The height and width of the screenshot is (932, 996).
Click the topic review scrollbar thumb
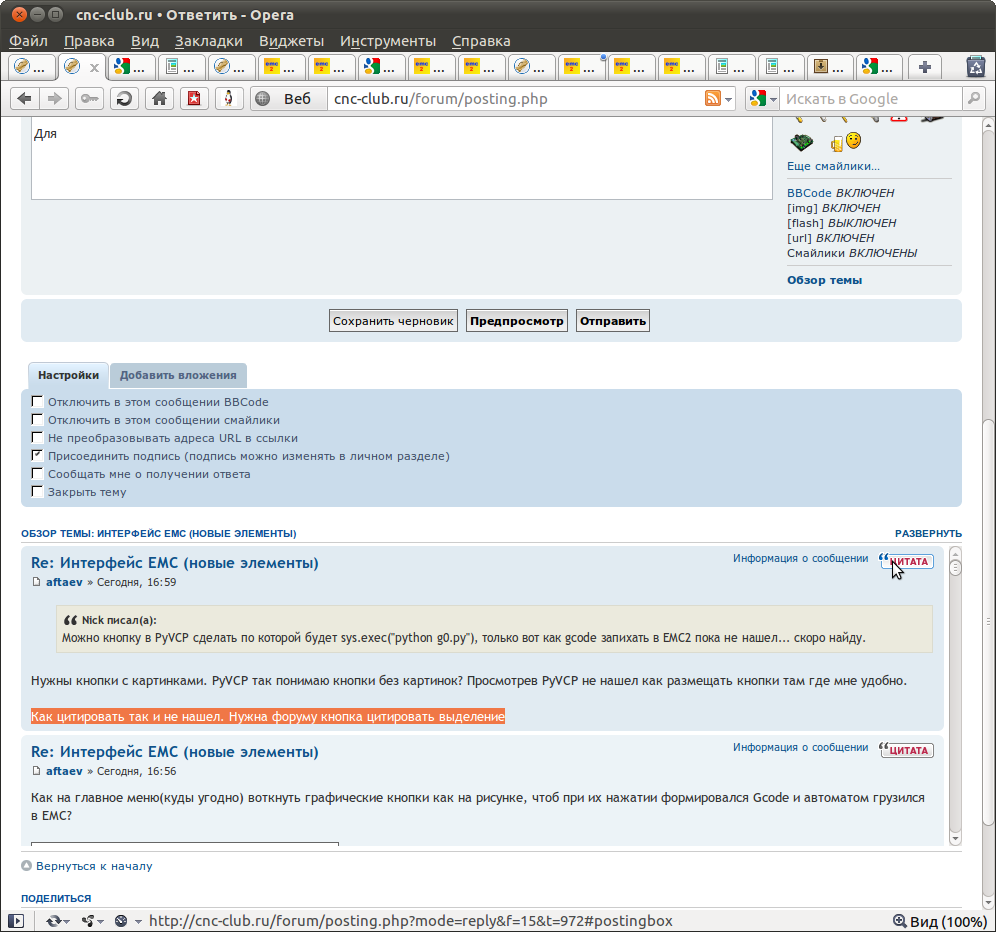955,567
